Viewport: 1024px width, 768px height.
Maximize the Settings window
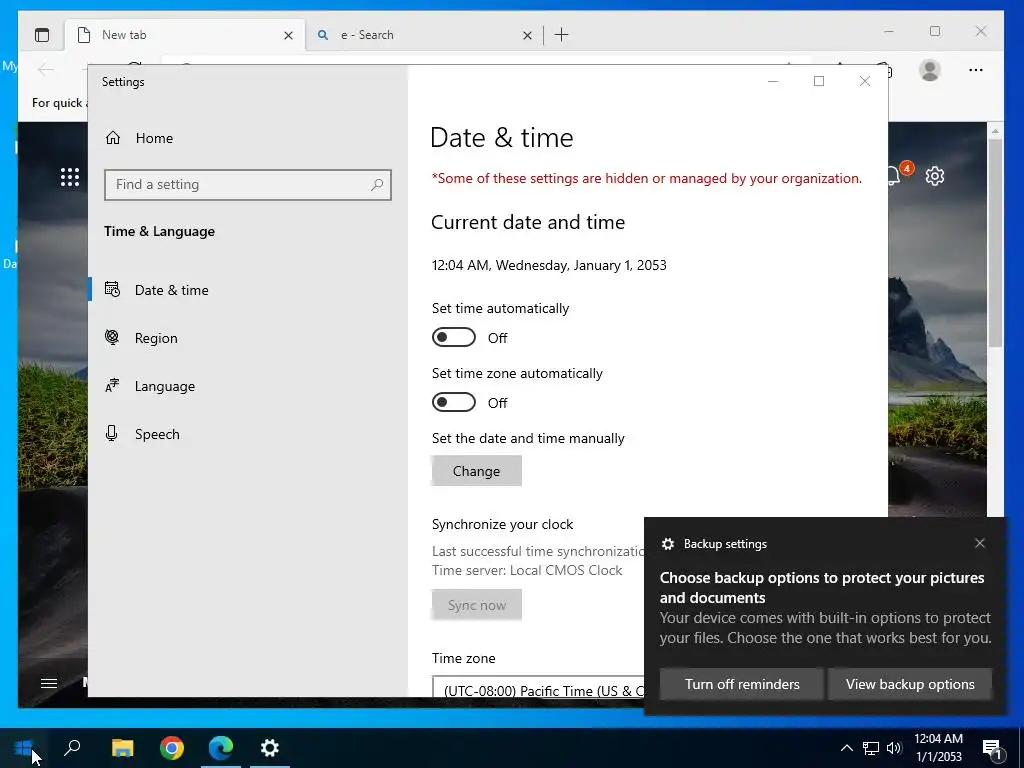coord(819,81)
